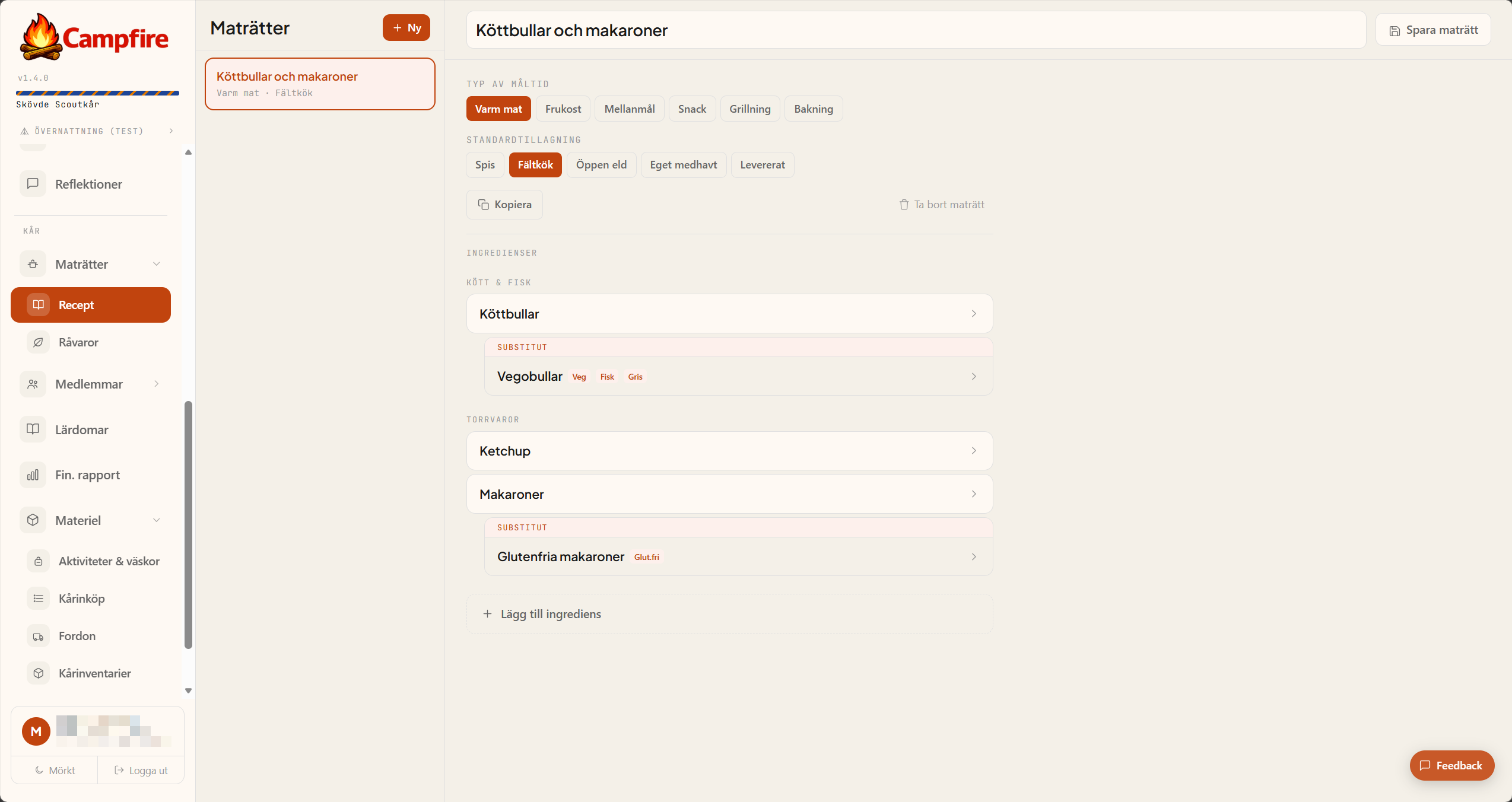The height and width of the screenshot is (802, 1512).
Task: Expand the Köttbullar ingredient row chevron
Action: pos(974,314)
